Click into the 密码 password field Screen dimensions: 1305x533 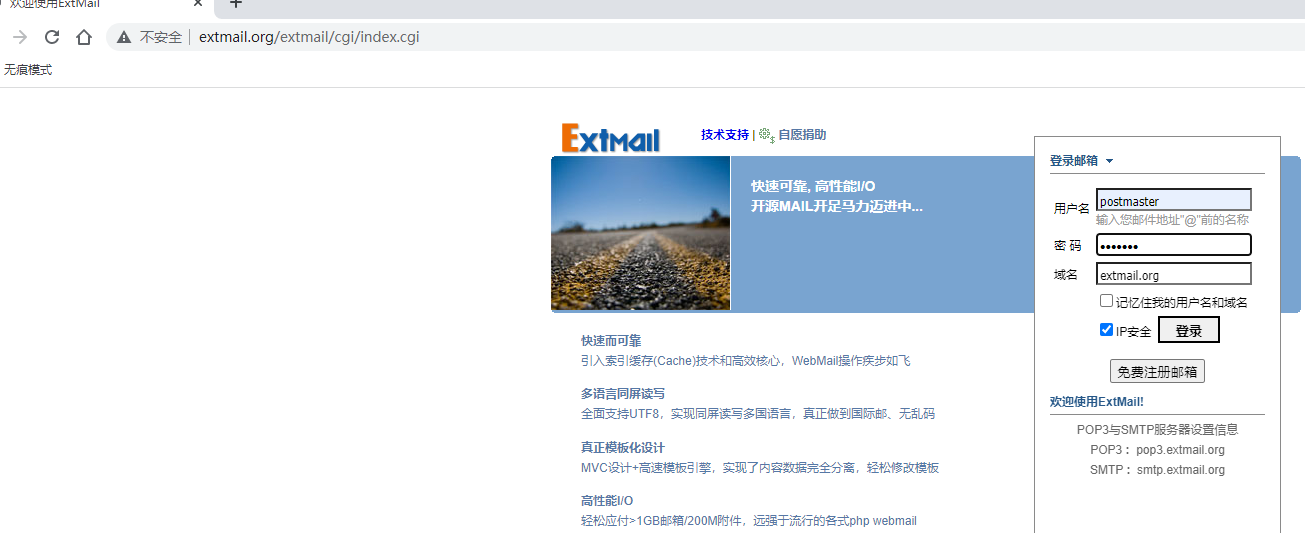(x=1173, y=245)
